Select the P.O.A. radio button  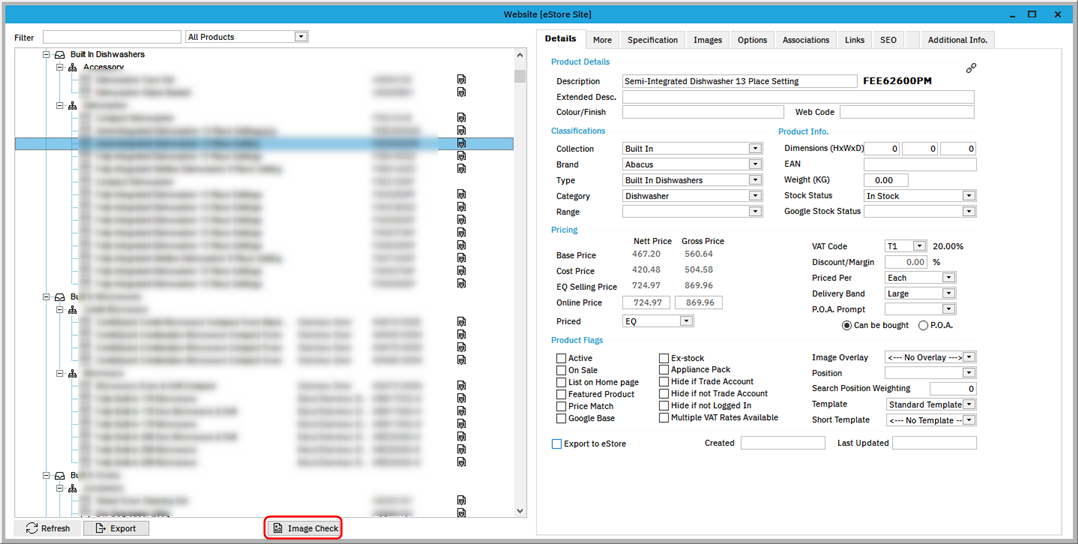coord(923,325)
